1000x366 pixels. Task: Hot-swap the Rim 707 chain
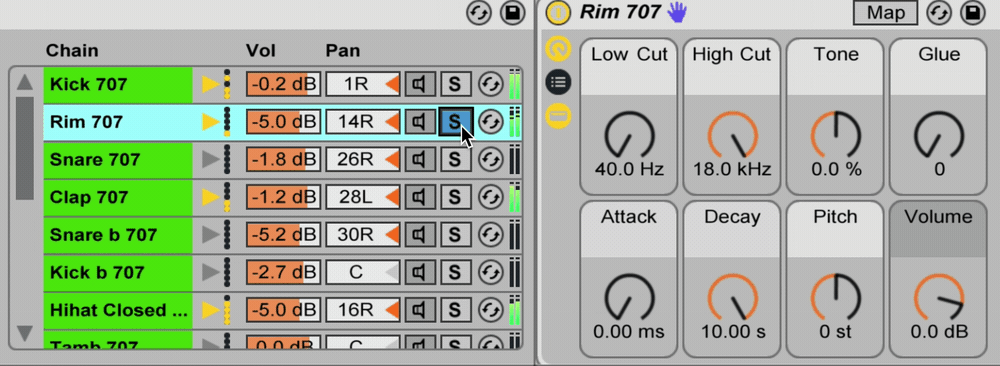pyautogui.click(x=490, y=122)
